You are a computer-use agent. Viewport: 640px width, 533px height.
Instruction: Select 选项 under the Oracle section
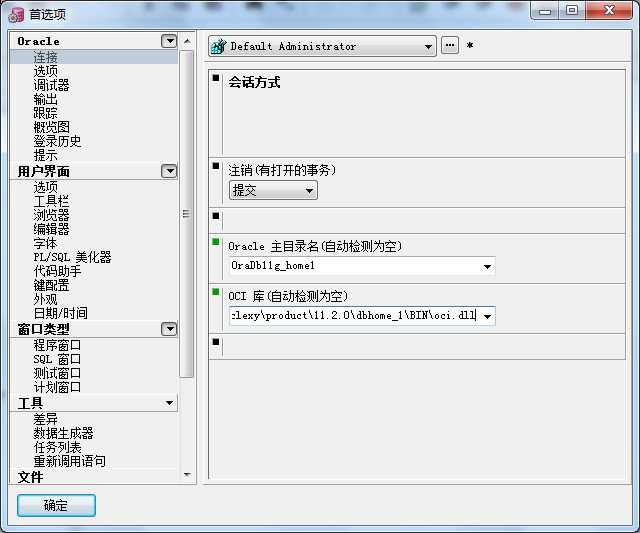point(45,71)
